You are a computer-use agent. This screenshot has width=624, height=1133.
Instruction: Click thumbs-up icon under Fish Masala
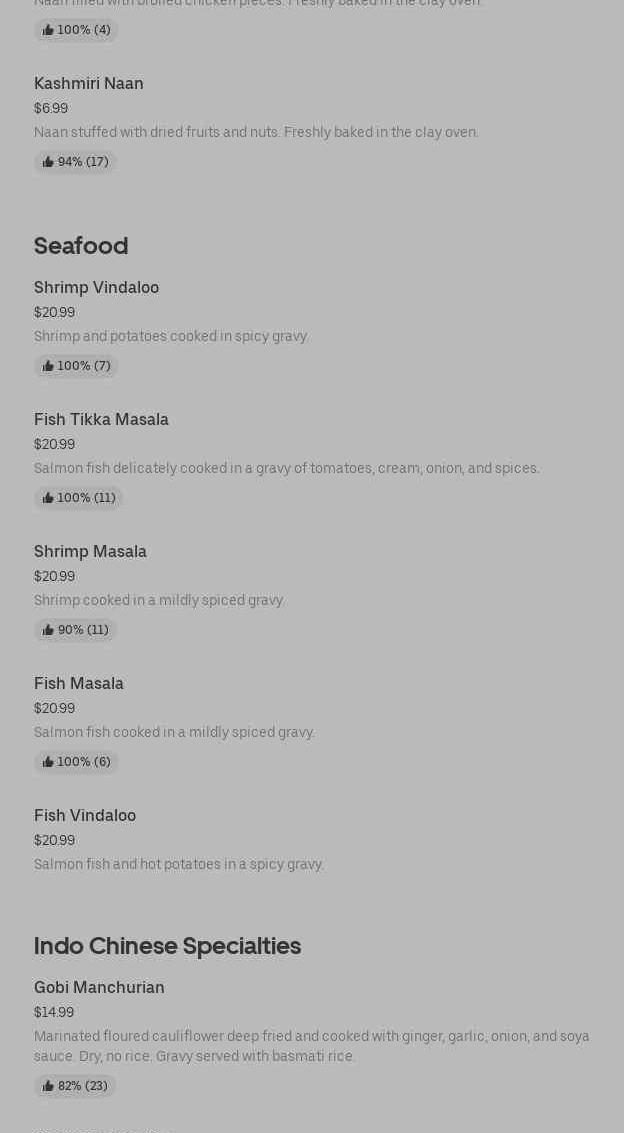coord(48,762)
